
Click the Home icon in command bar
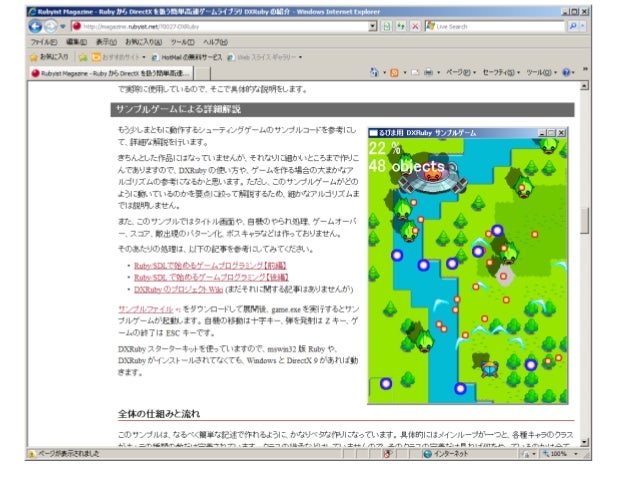pyautogui.click(x=374, y=72)
